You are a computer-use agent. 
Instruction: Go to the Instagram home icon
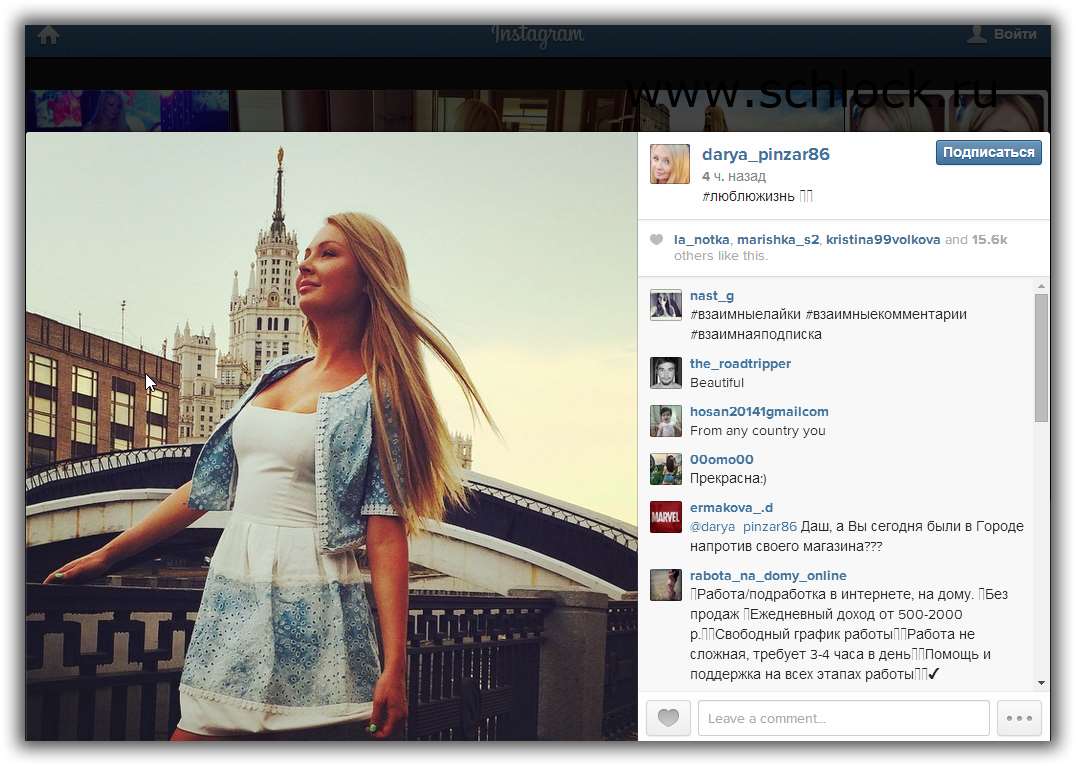(48, 34)
